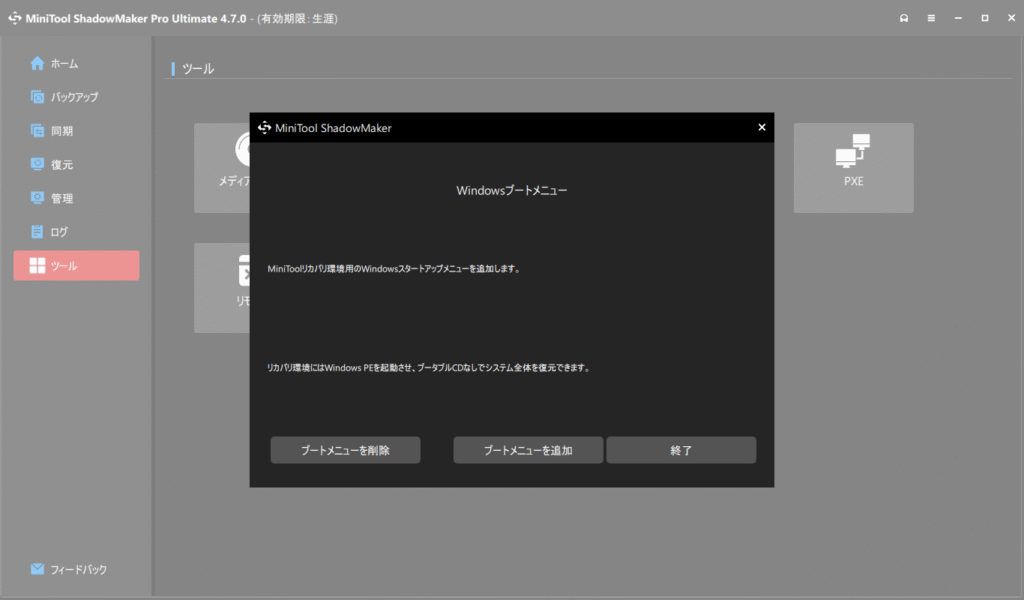This screenshot has height=600, width=1024.
Task: Click the restore icon beside 復元
Action: click(37, 164)
